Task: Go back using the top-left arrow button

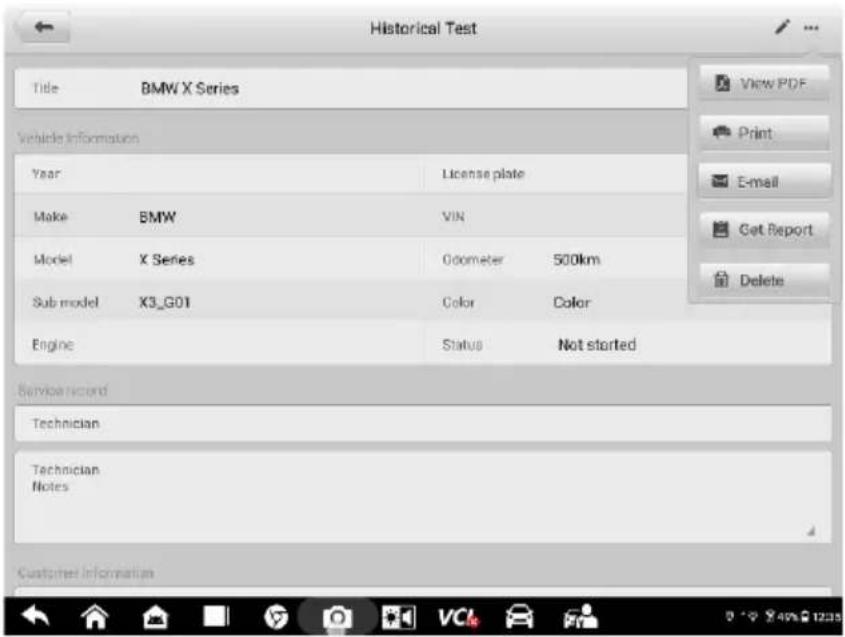Action: (44, 27)
